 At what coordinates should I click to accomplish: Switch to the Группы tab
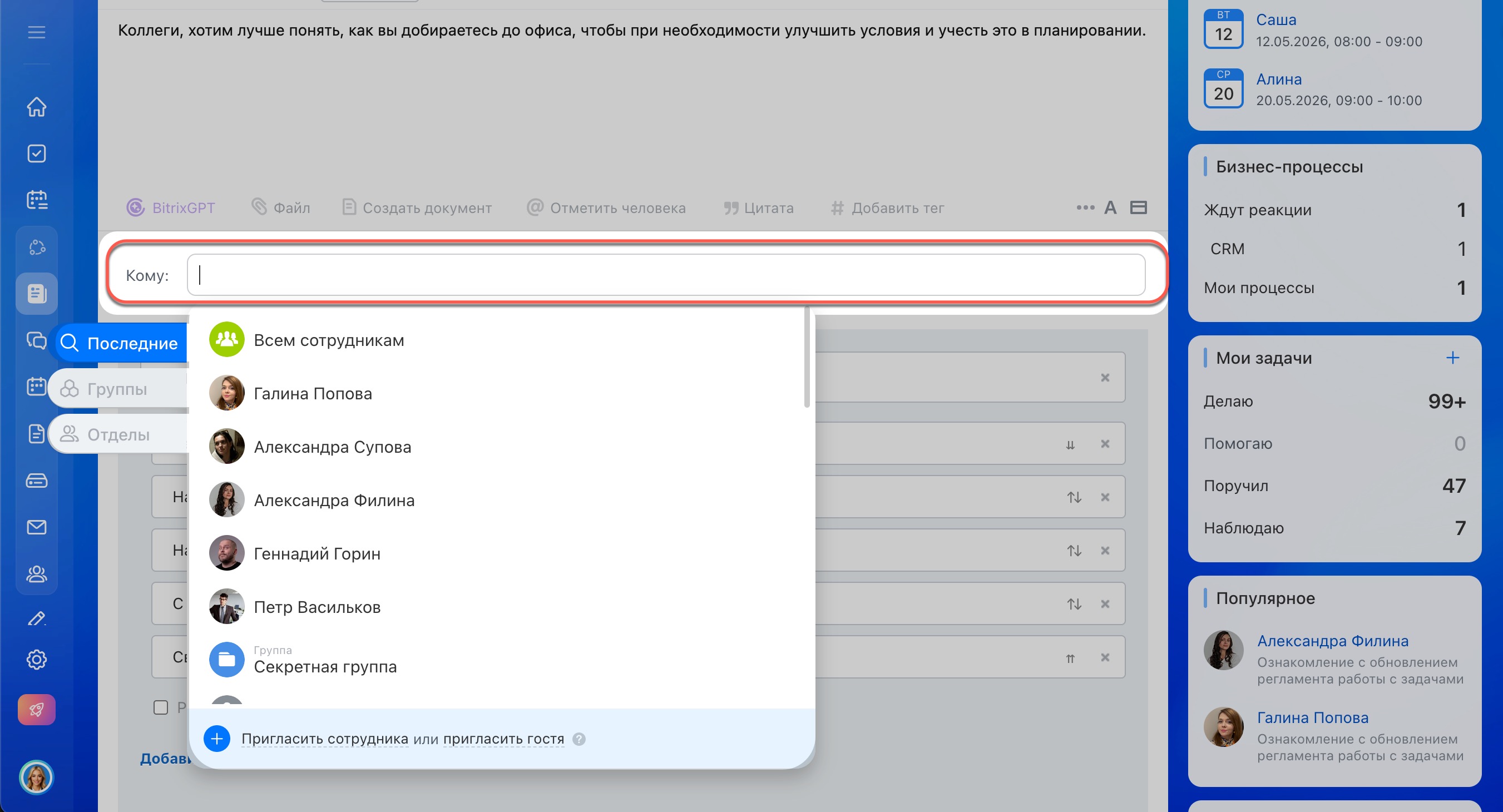117,389
